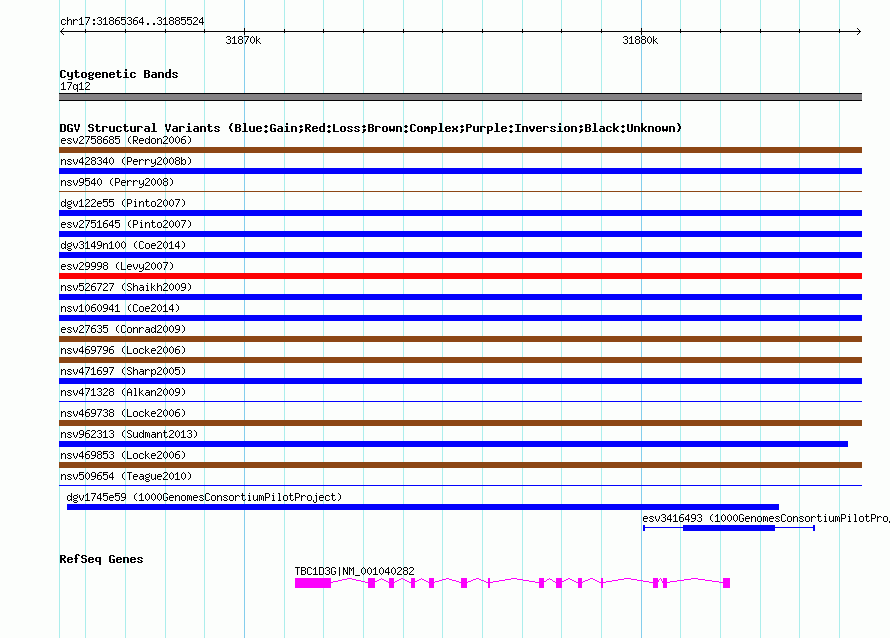Image resolution: width=890 pixels, height=638 pixels.
Task: Open variant label nsv962313 (Sudmant2013)
Action: pos(129,434)
